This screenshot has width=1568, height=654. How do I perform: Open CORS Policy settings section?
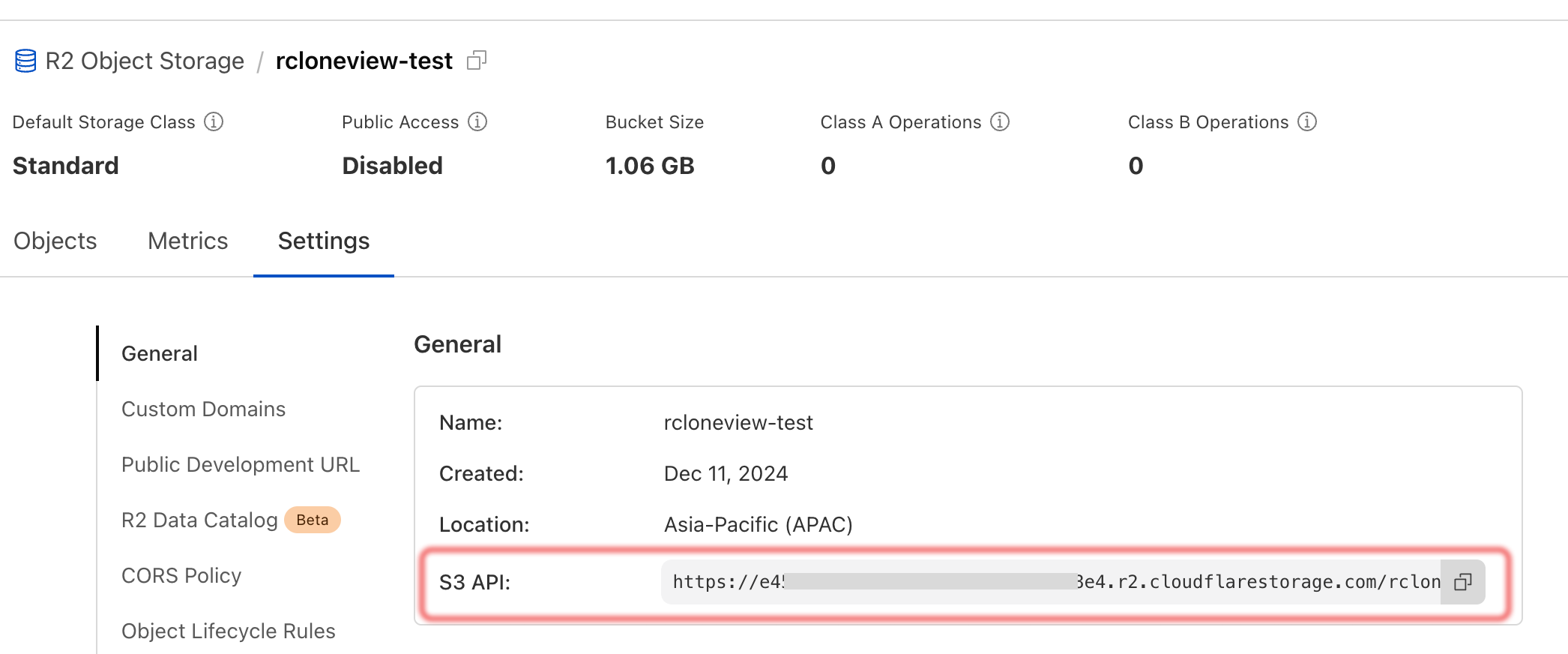pos(181,575)
